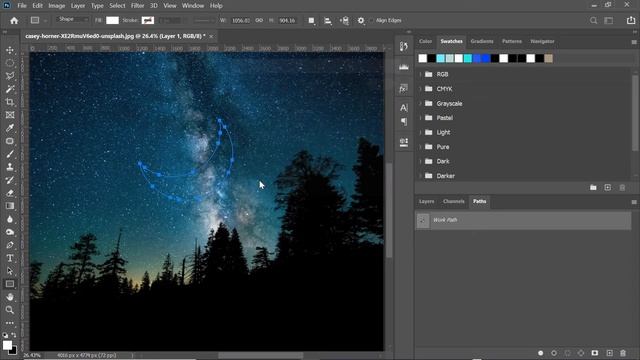The height and width of the screenshot is (360, 640).
Task: Expand the Light swatch folder
Action: click(x=420, y=132)
